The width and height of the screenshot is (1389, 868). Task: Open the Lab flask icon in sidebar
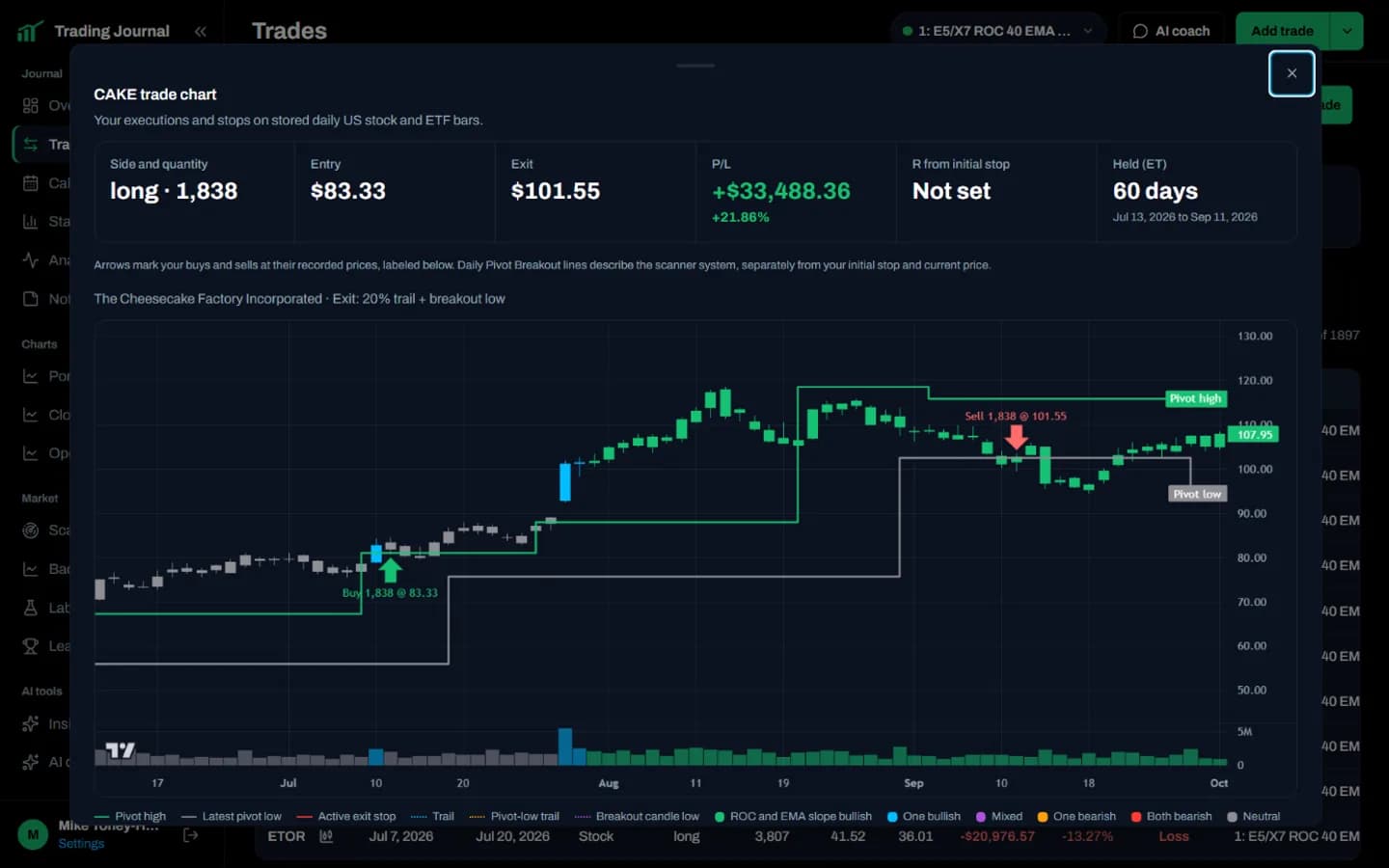tap(31, 608)
